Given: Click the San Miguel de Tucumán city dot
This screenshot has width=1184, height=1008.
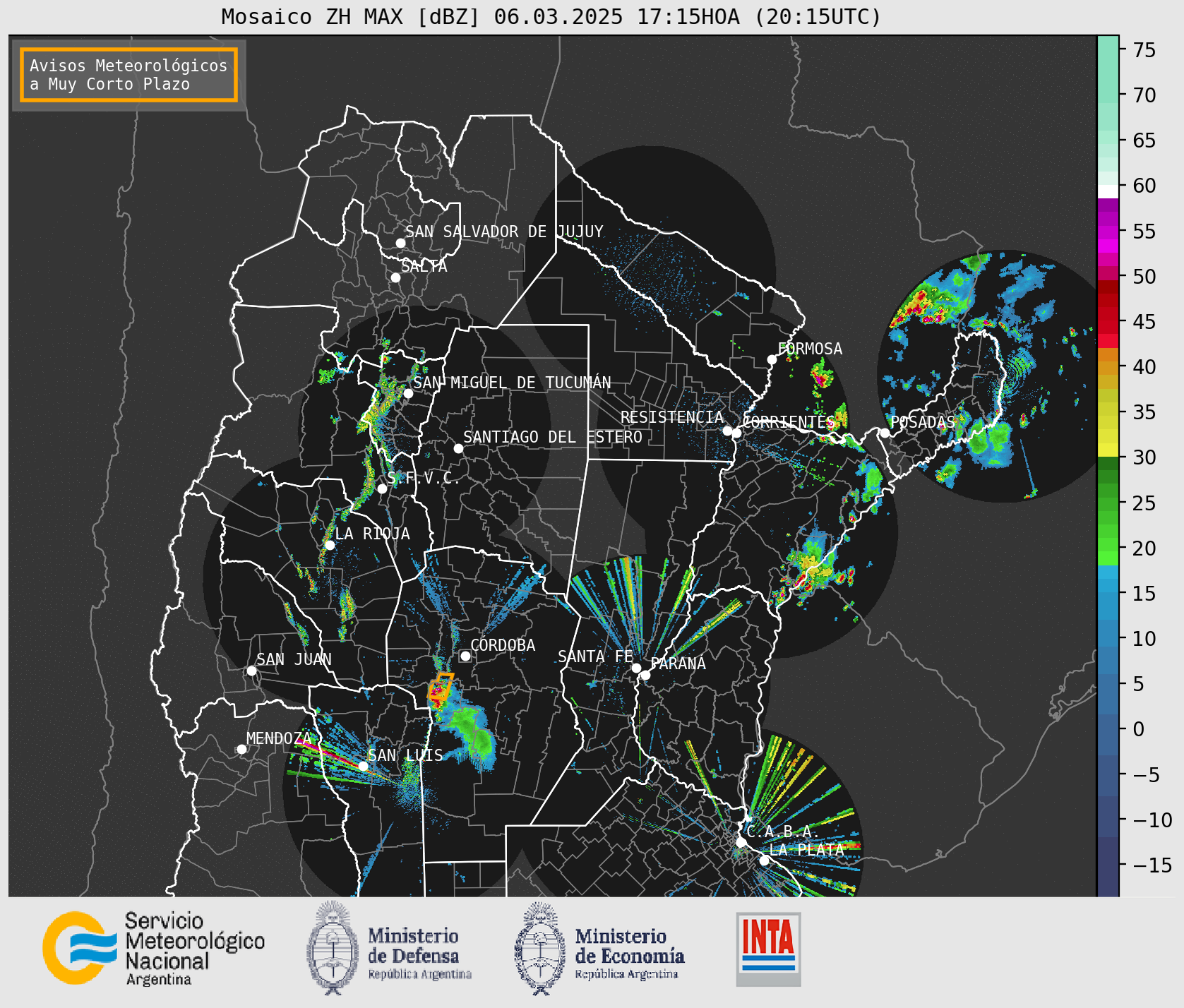Looking at the screenshot, I should click(x=407, y=393).
